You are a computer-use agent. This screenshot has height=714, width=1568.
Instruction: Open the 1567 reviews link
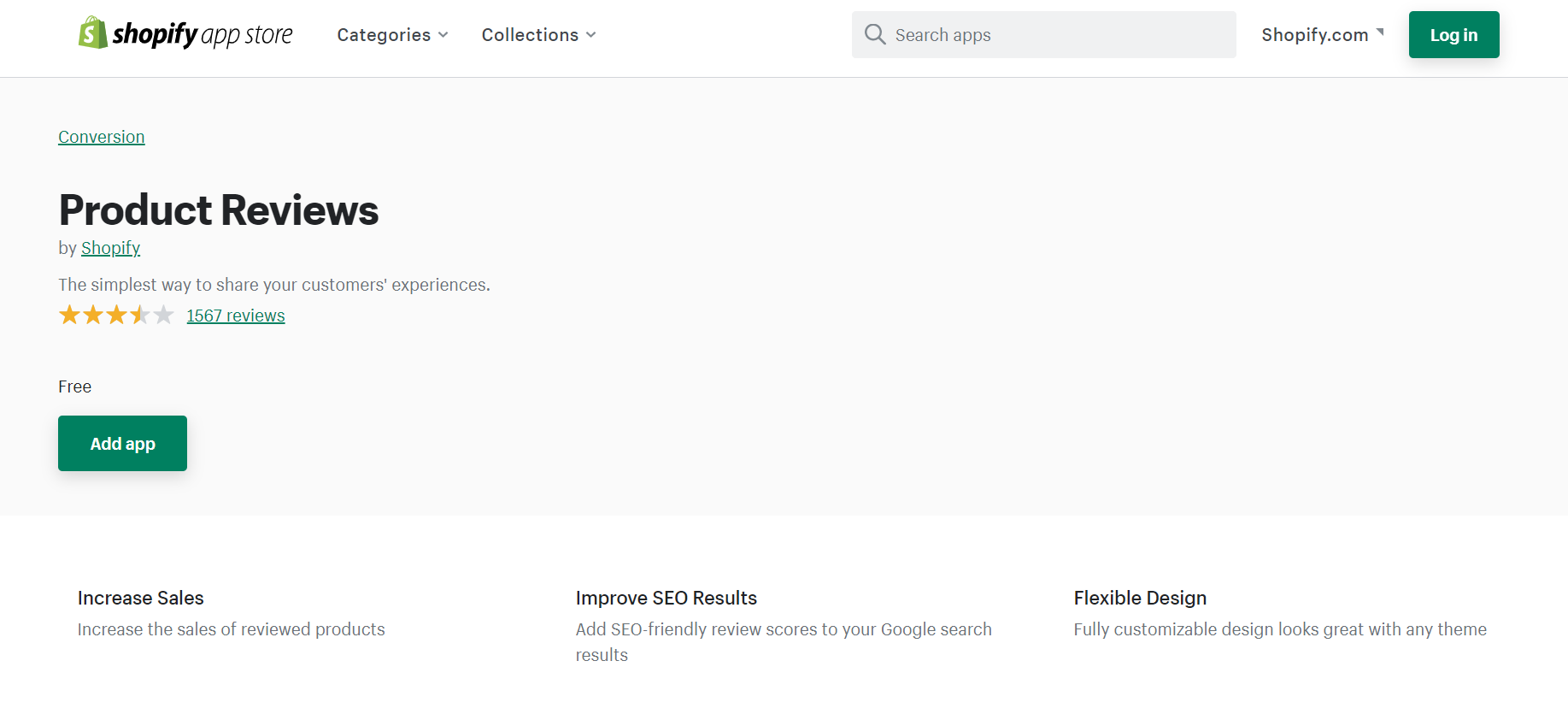point(236,316)
